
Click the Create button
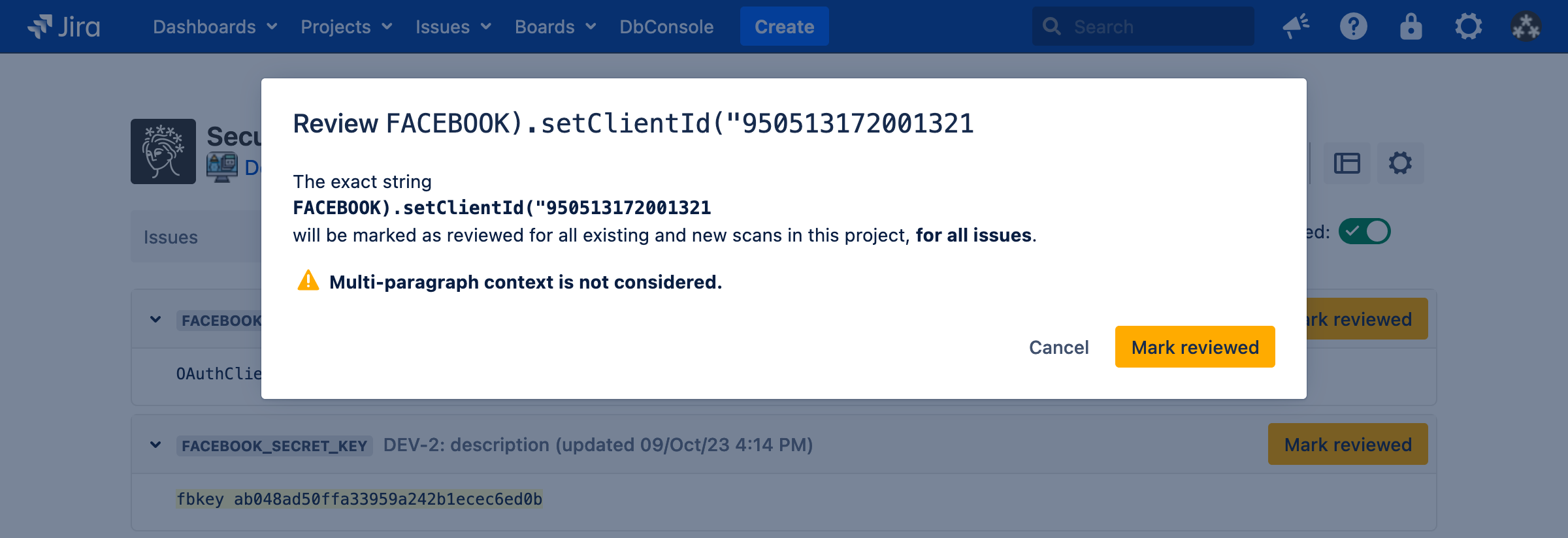(x=784, y=27)
